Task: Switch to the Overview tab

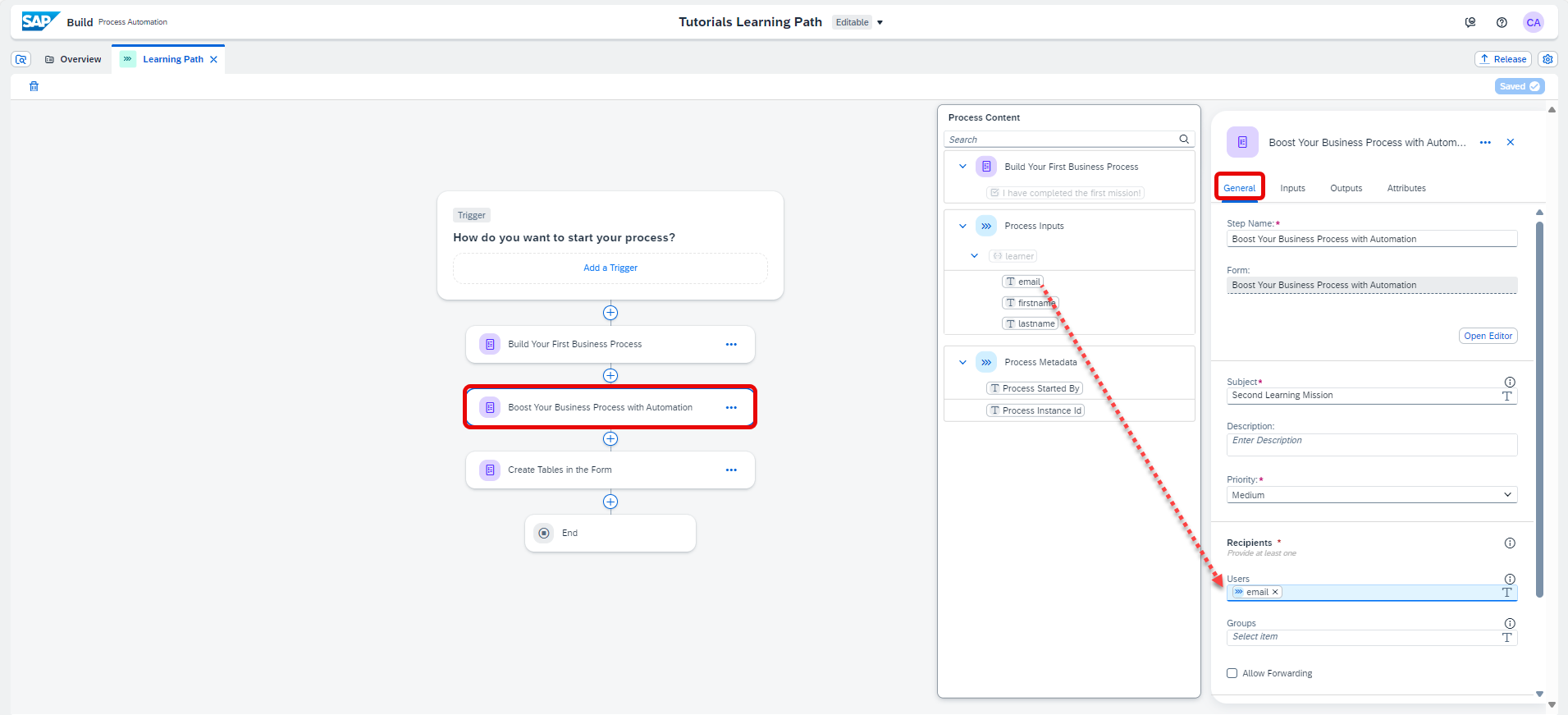Action: (73, 59)
